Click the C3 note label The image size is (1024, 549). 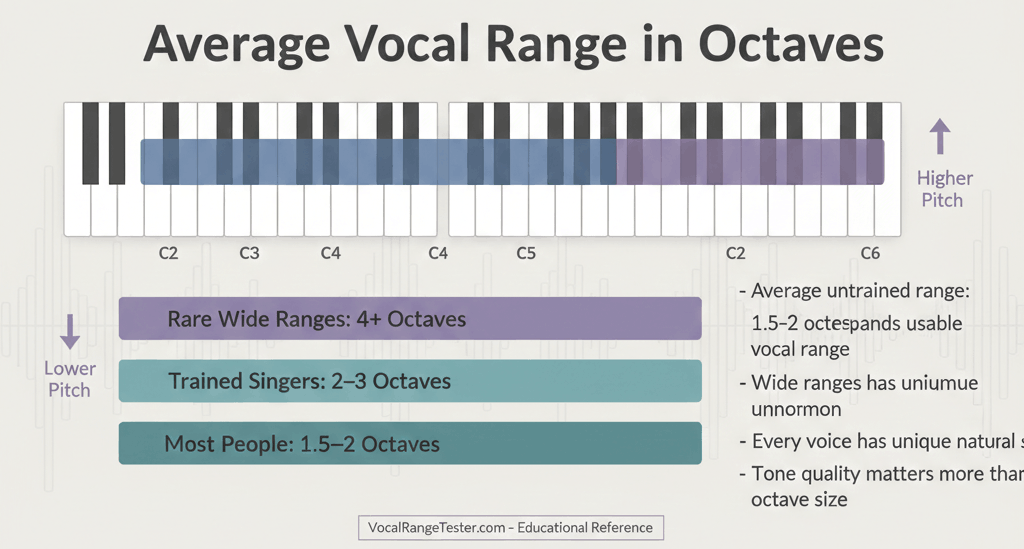click(249, 254)
